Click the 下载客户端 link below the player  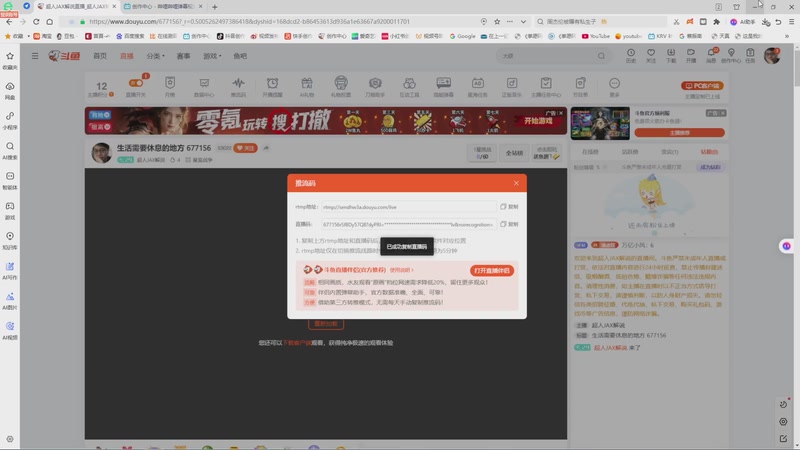click(297, 343)
